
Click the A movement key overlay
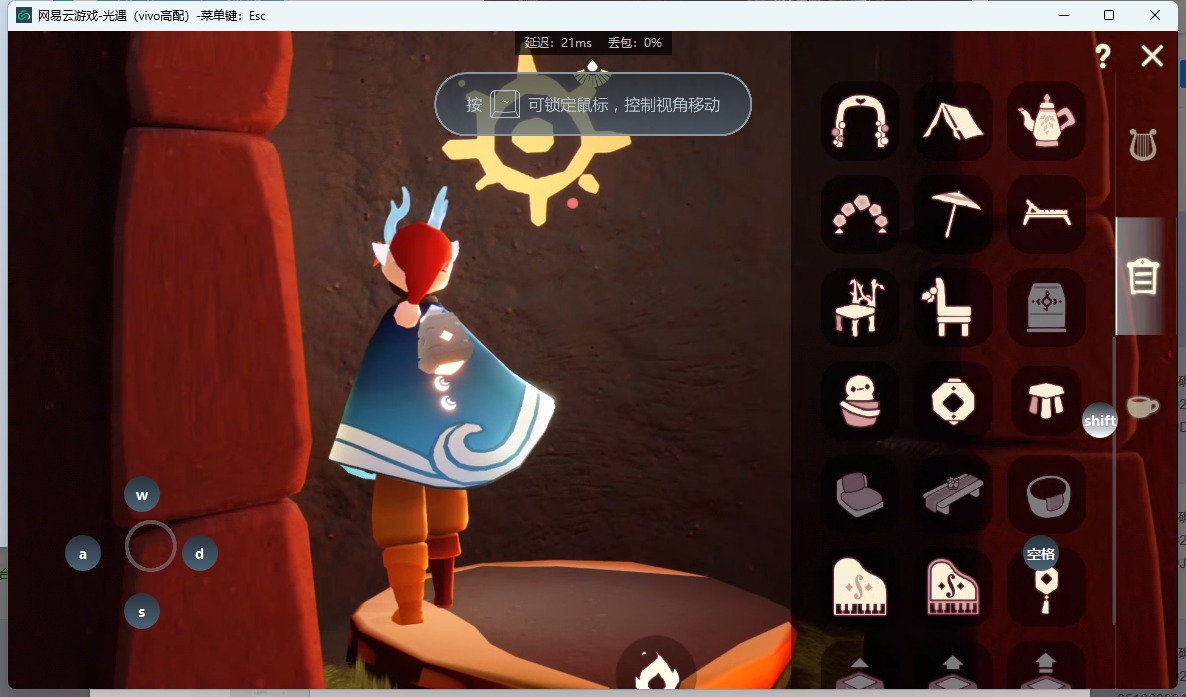click(83, 553)
